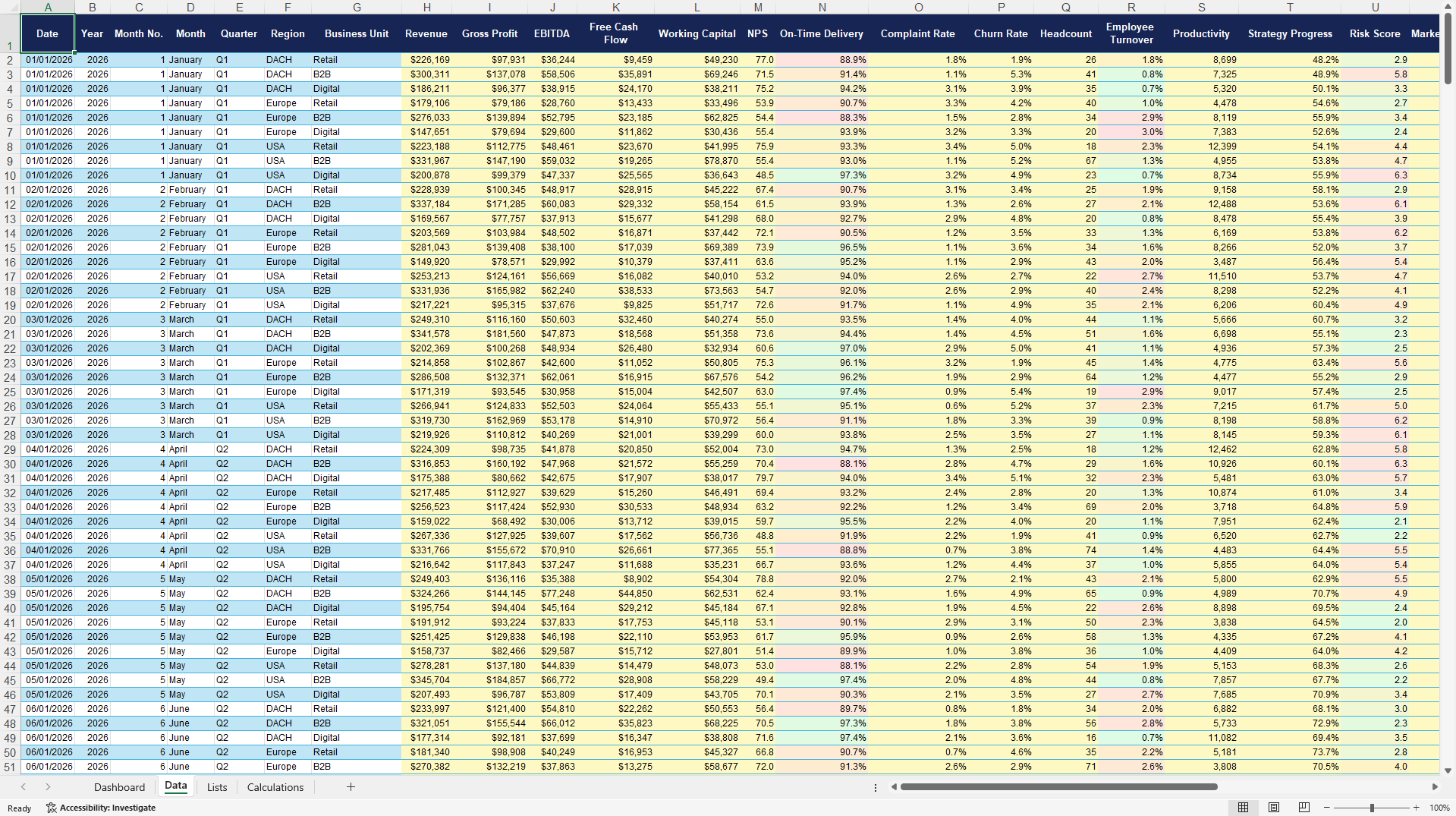
Task: Open Accessibility: Investigate status item
Action: [101, 808]
